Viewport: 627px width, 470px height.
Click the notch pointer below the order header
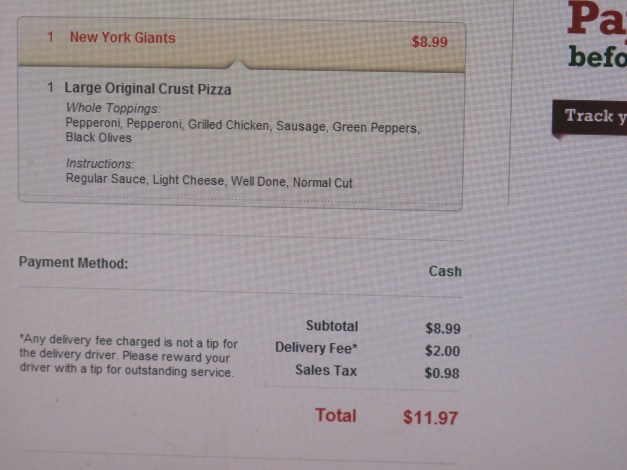(241, 65)
